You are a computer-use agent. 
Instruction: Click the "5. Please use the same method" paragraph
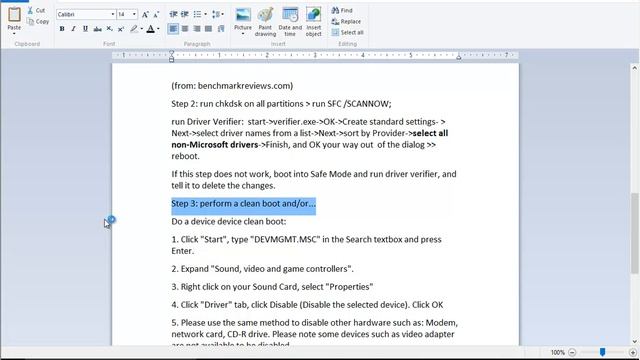point(314,334)
